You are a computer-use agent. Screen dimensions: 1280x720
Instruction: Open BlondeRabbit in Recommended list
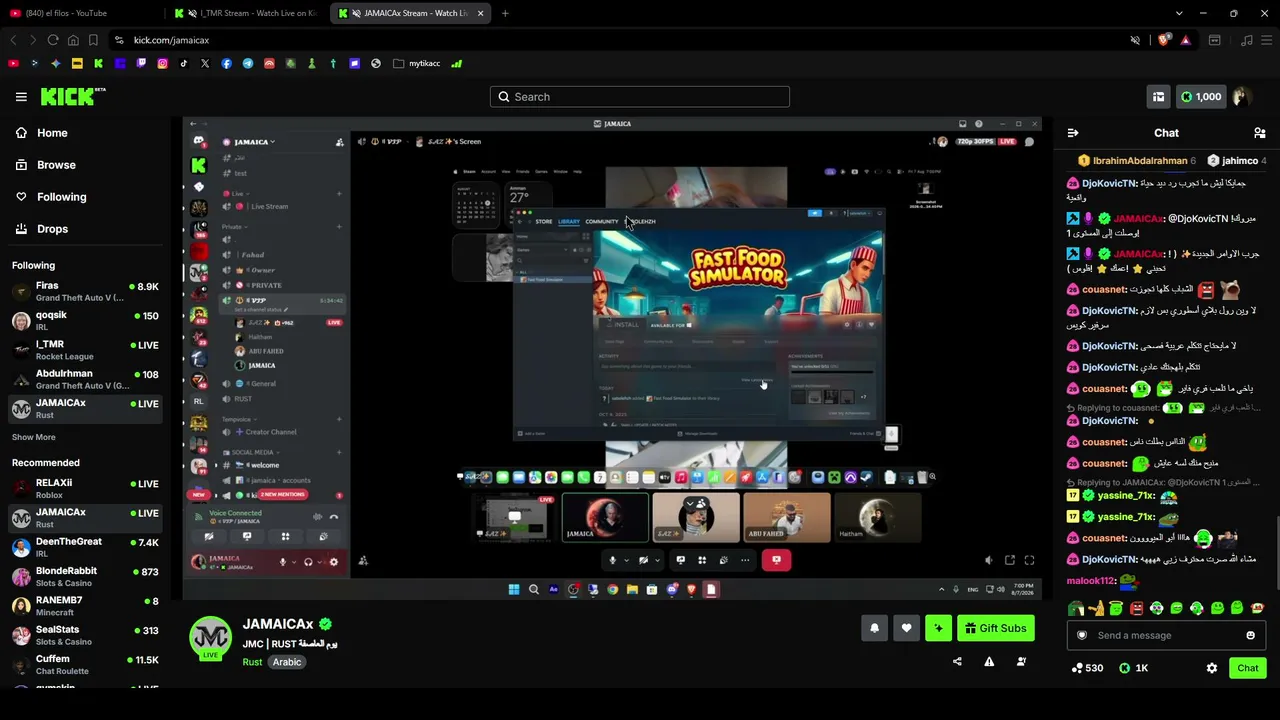pyautogui.click(x=84, y=577)
